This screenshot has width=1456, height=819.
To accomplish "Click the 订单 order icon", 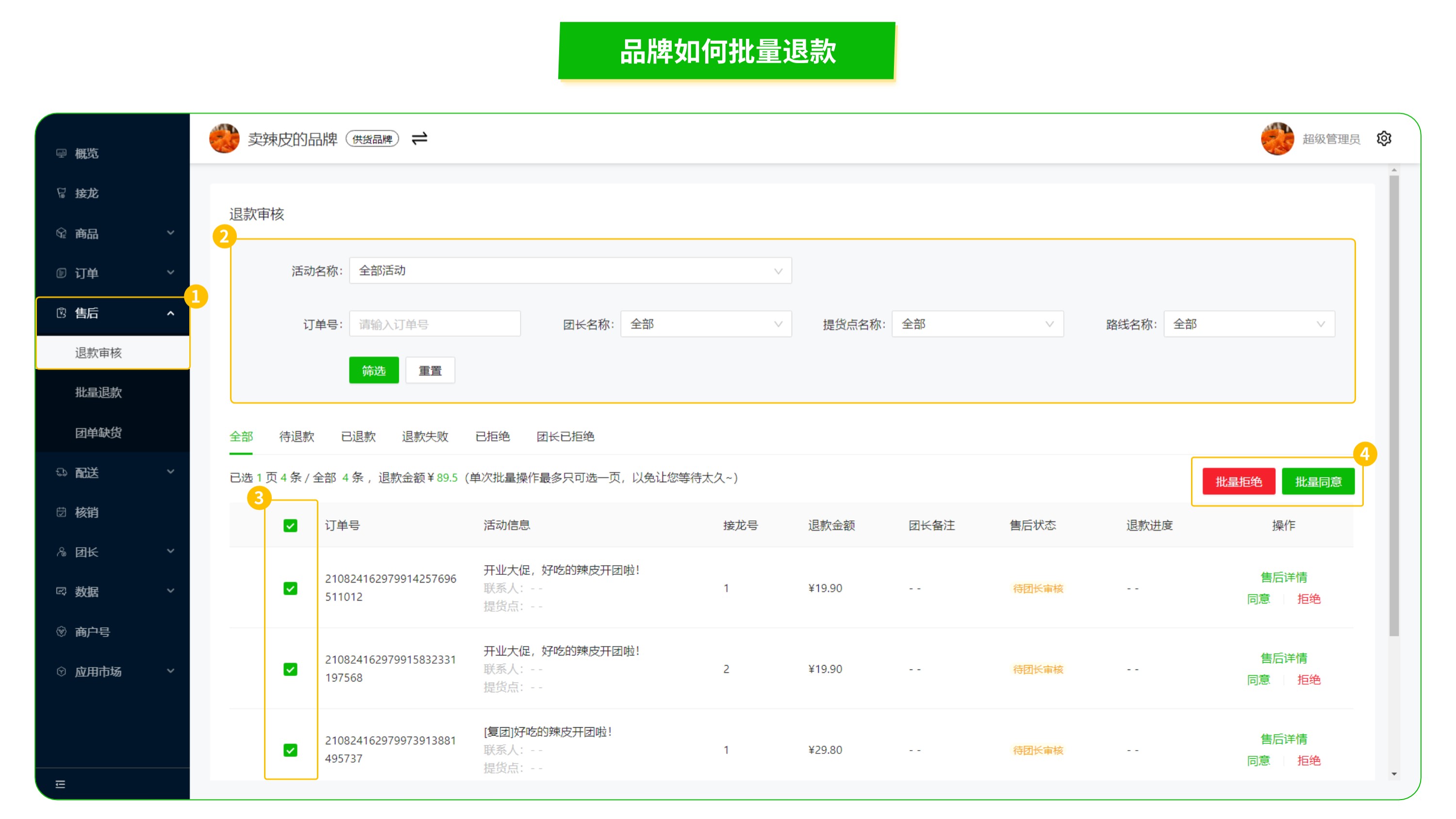I will (61, 273).
